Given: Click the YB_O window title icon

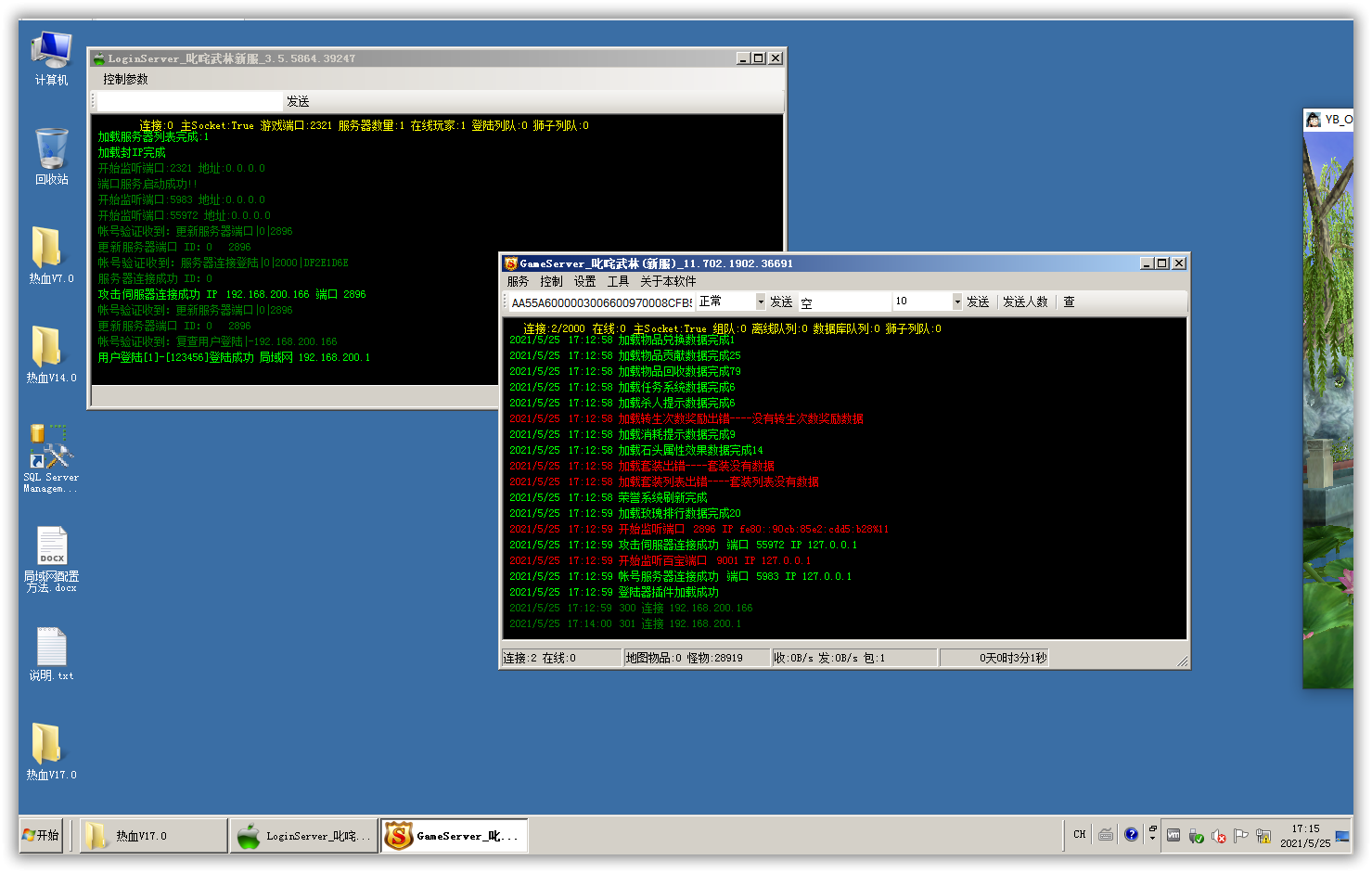Looking at the screenshot, I should pyautogui.click(x=1314, y=120).
